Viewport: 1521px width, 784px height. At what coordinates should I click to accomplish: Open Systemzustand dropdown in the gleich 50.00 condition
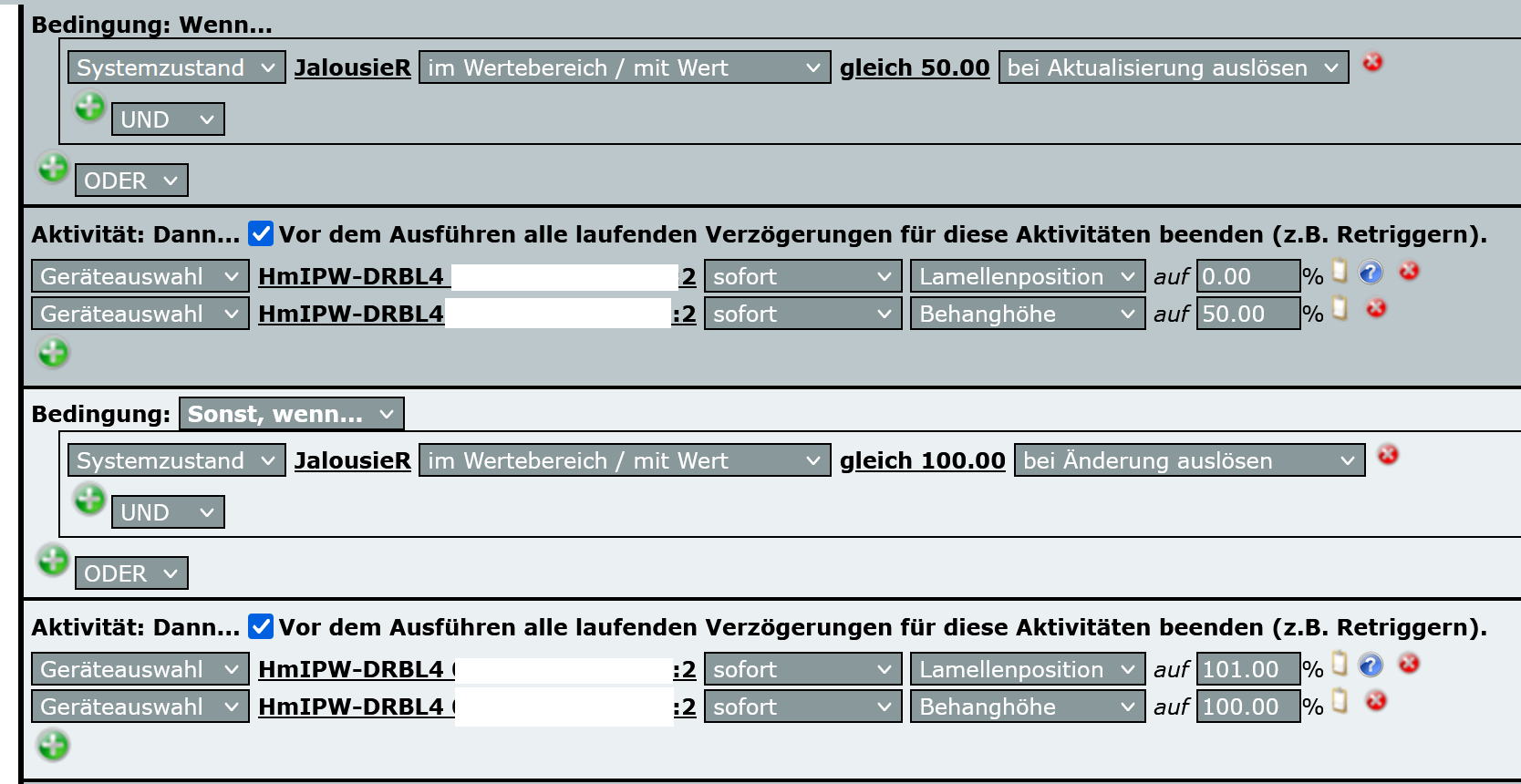click(177, 67)
